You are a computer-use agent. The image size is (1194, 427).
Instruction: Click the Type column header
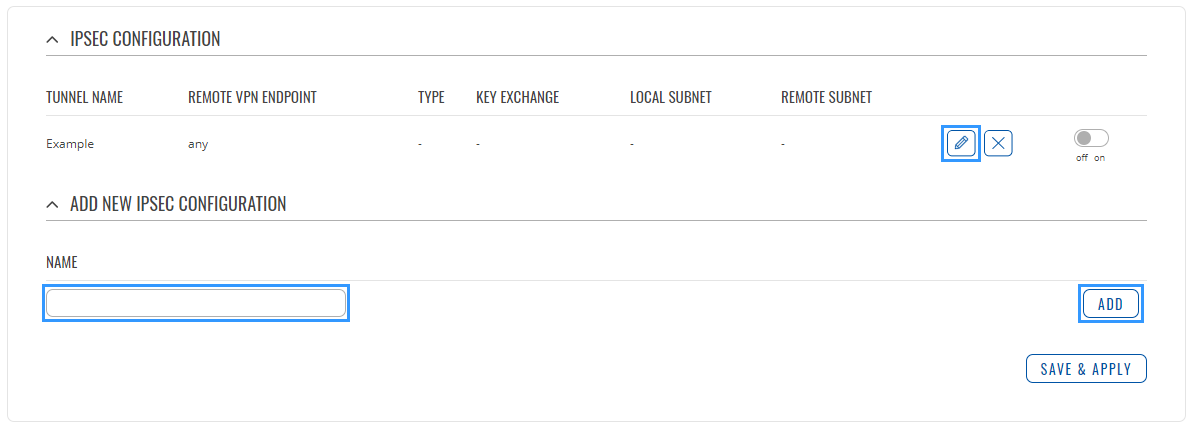[x=431, y=98]
